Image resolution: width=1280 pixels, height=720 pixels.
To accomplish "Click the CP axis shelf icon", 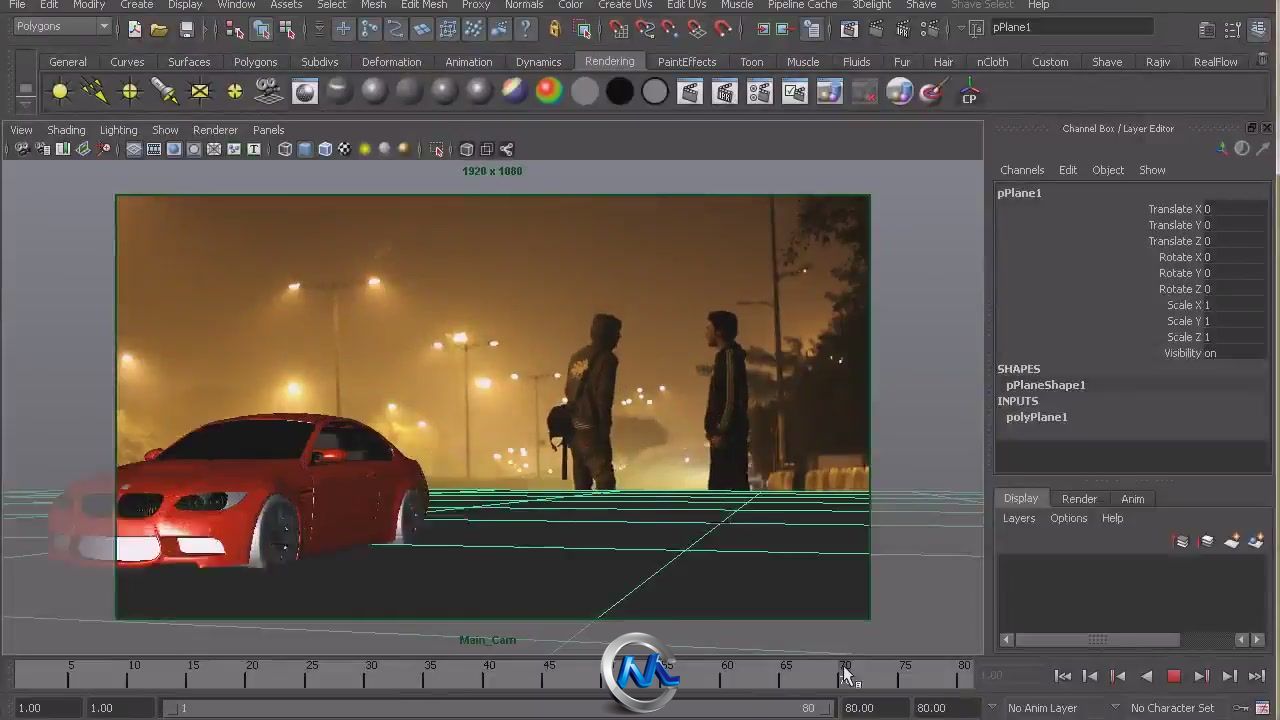I will 969,92.
